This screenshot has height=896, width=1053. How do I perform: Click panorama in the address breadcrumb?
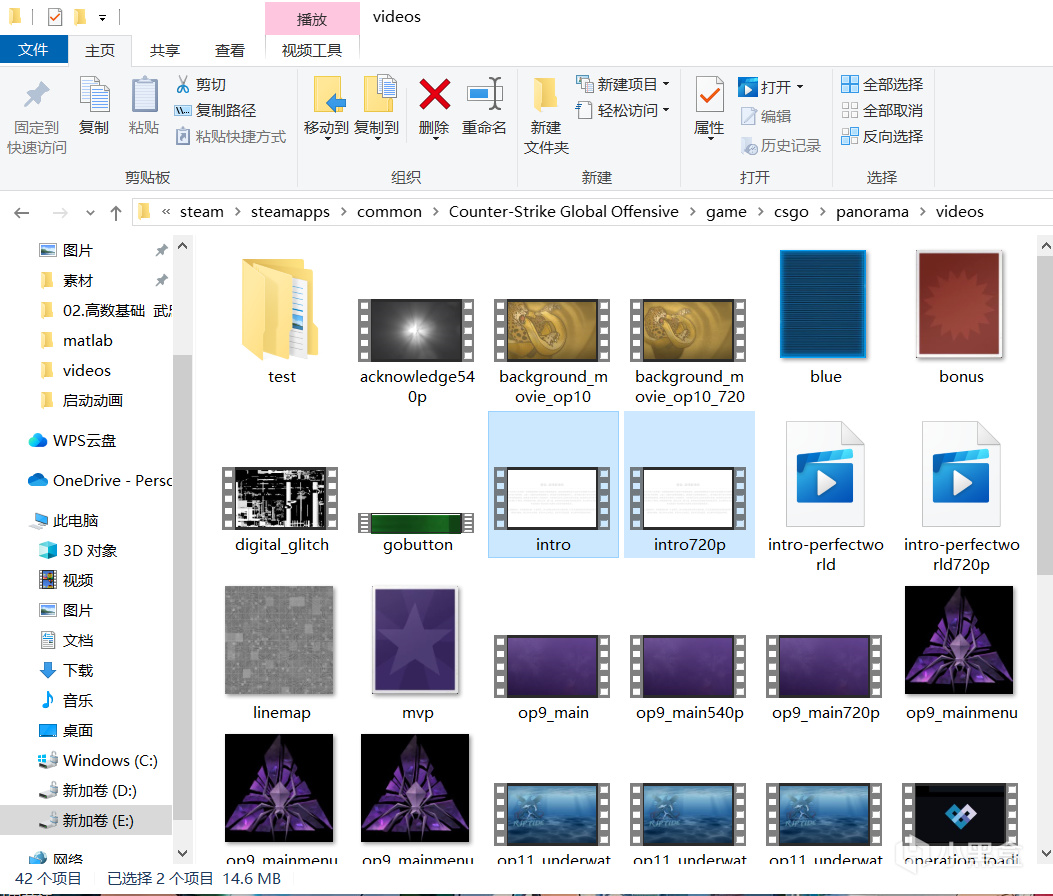tap(872, 212)
